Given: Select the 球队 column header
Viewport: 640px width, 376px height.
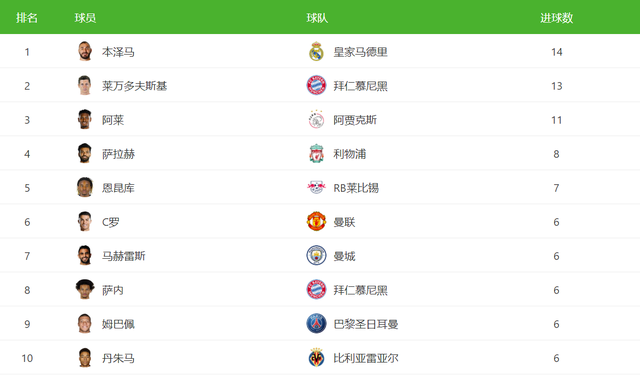Looking at the screenshot, I should (317, 18).
